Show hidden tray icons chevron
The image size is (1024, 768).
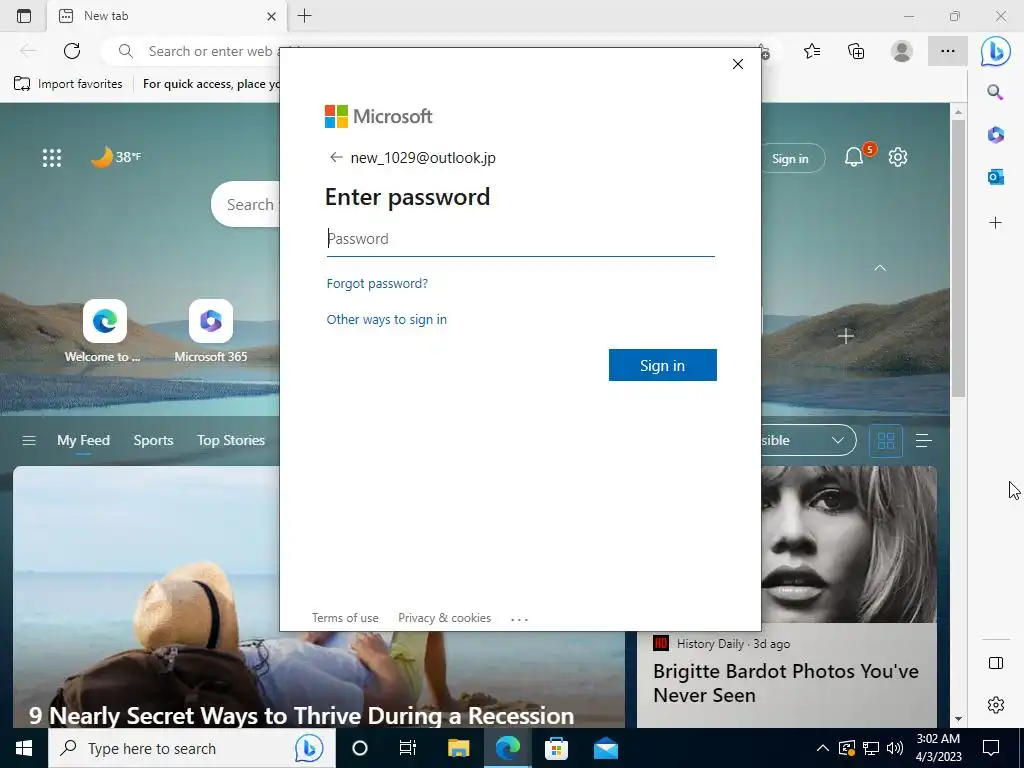click(x=823, y=748)
